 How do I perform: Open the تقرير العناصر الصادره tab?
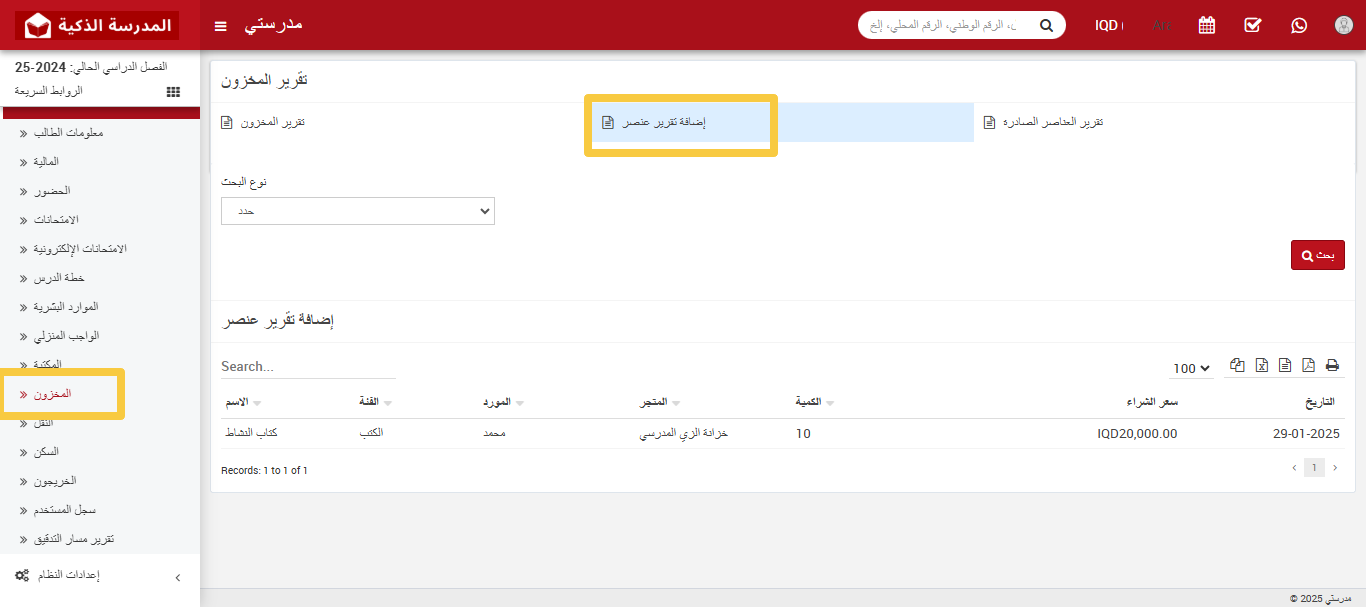click(x=1044, y=121)
